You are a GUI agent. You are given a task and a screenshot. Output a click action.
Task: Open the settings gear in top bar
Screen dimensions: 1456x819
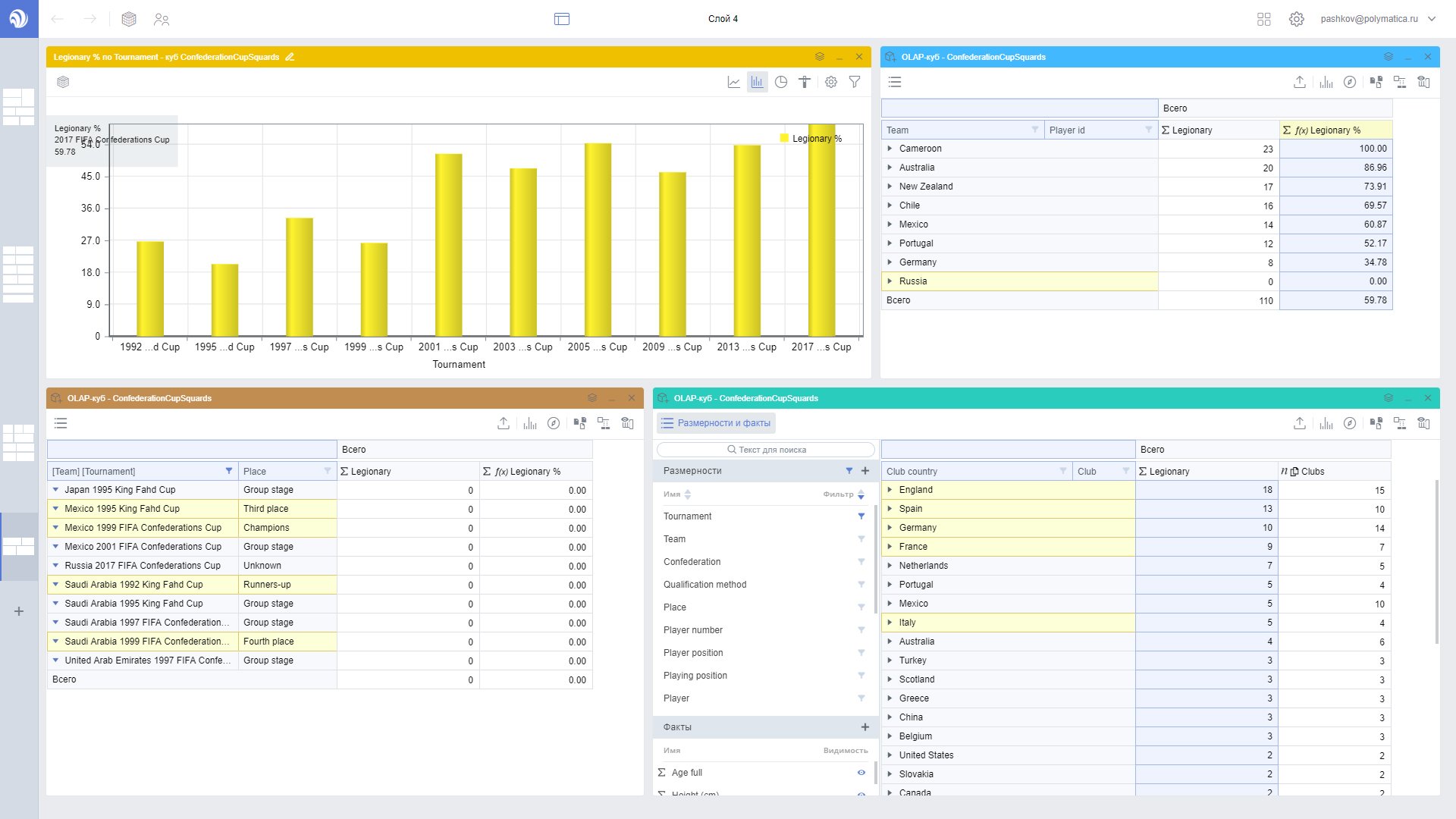tap(1297, 19)
